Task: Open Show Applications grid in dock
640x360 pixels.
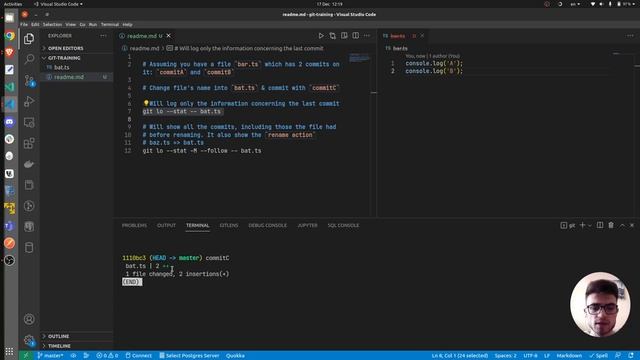Action: coord(9,351)
